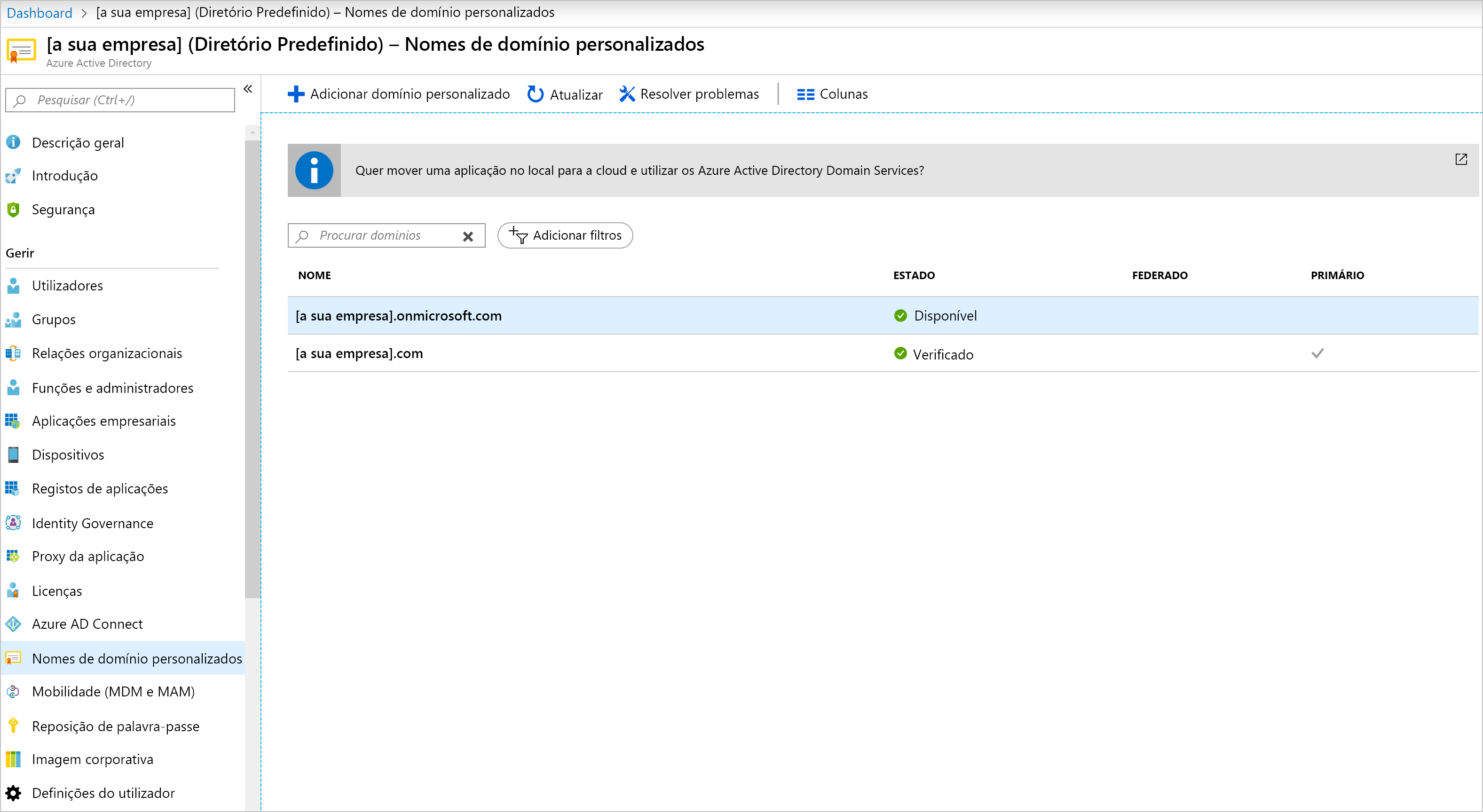Click the Proxy da aplicação icon
Screen dimensions: 1483x812
click(x=13, y=556)
